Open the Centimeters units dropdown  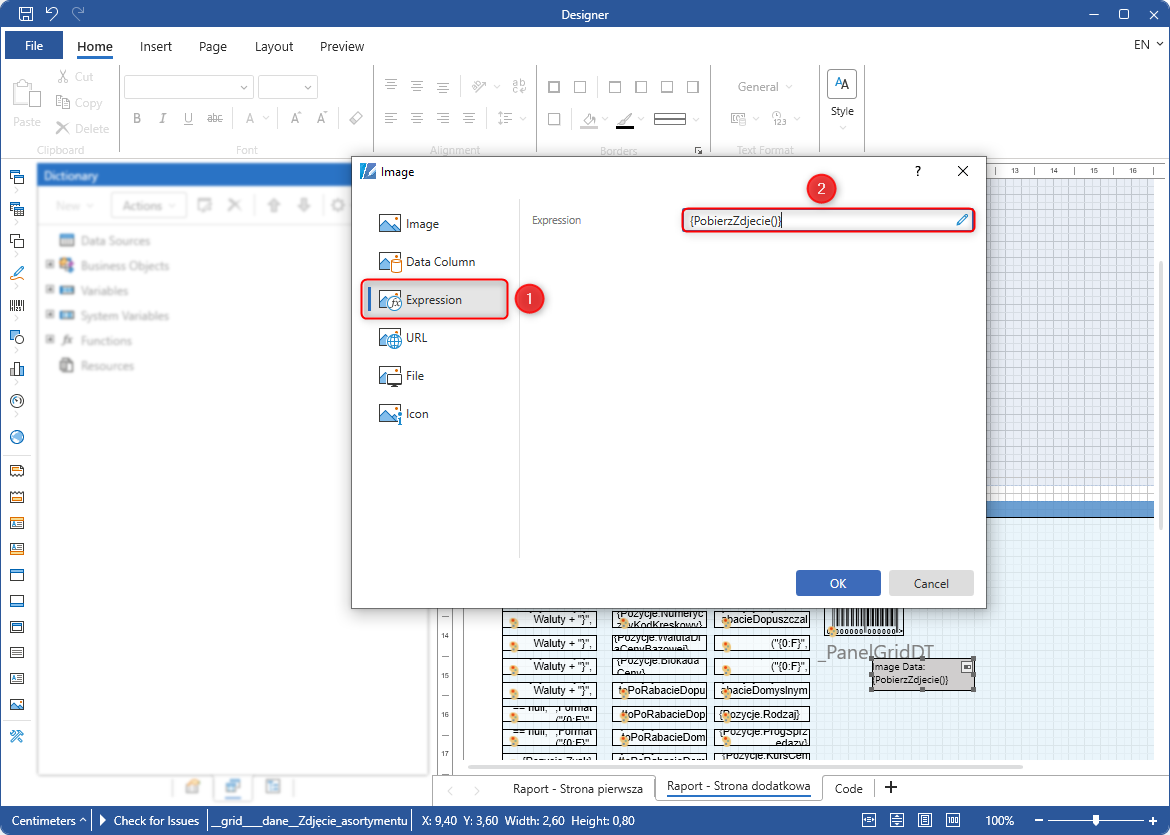(48, 821)
